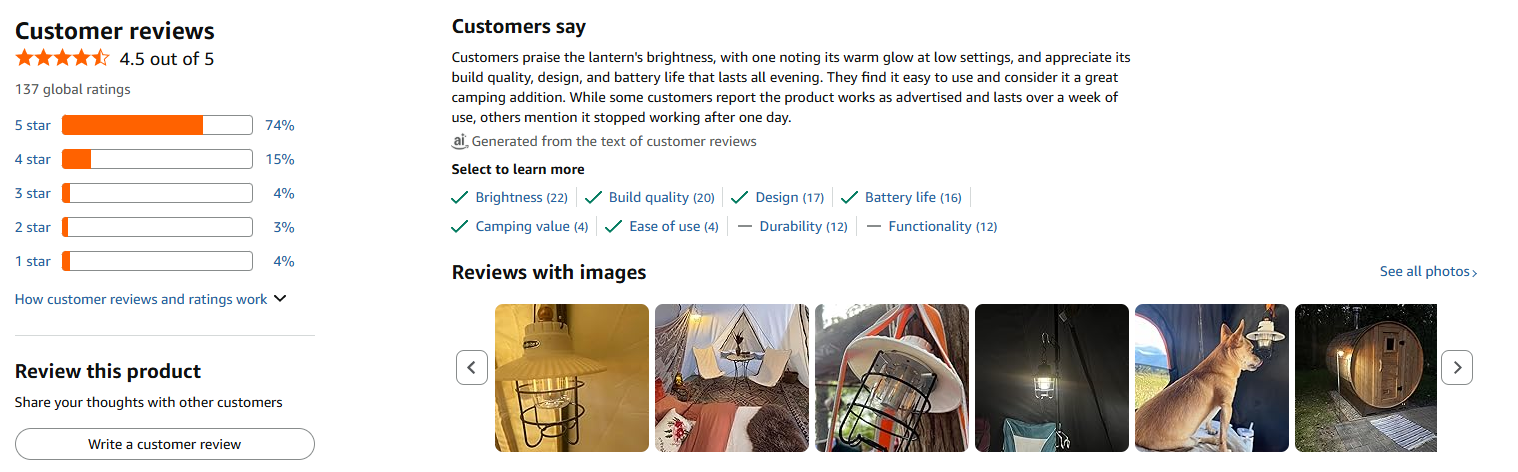Viewport: 1518px width, 472px height.
Task: Select the Build quality review topic
Action: coord(661,198)
